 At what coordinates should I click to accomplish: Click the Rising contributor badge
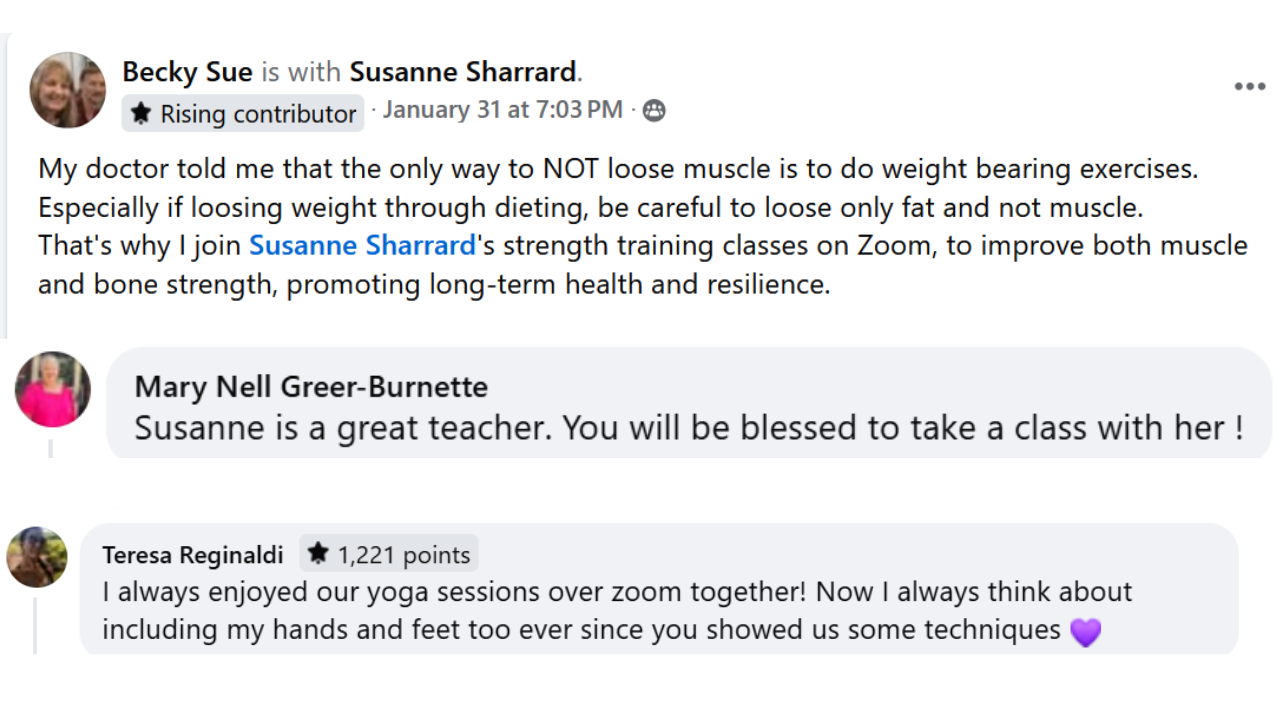point(243,114)
